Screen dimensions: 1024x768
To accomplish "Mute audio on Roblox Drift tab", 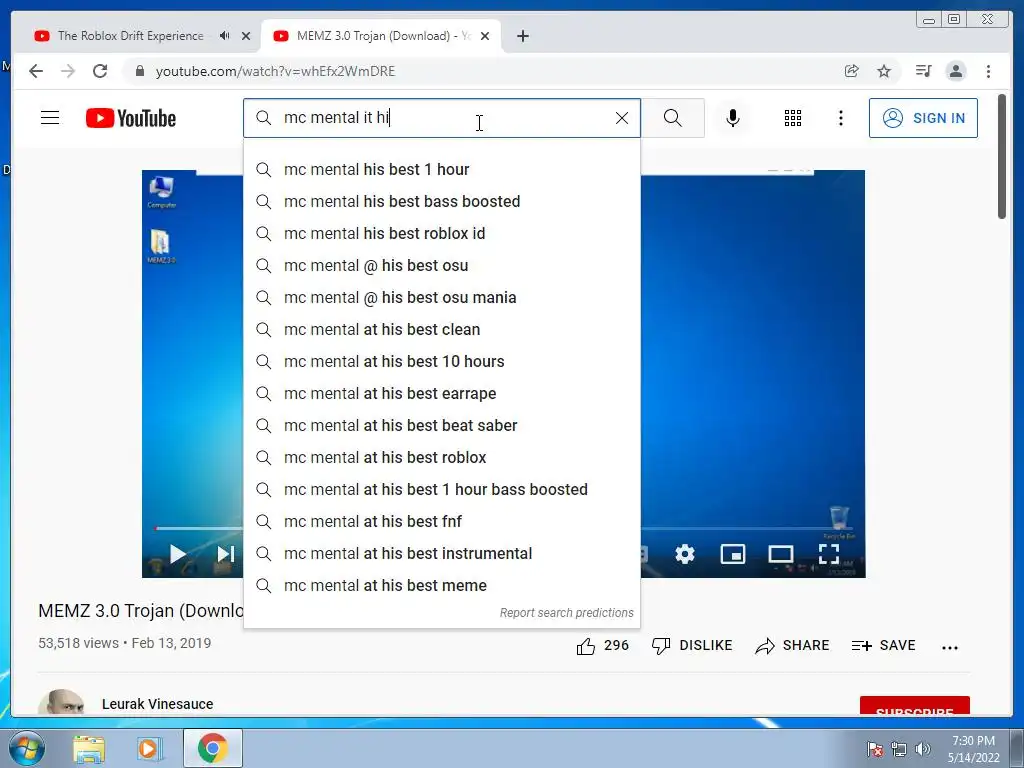I will pos(225,36).
